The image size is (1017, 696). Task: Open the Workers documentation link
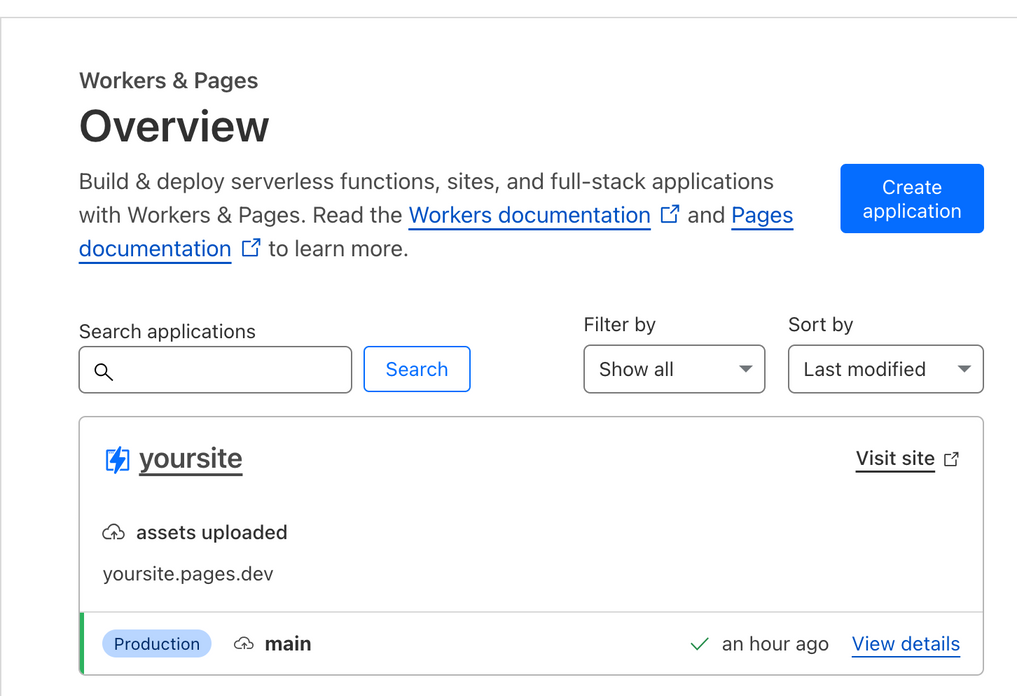(529, 215)
